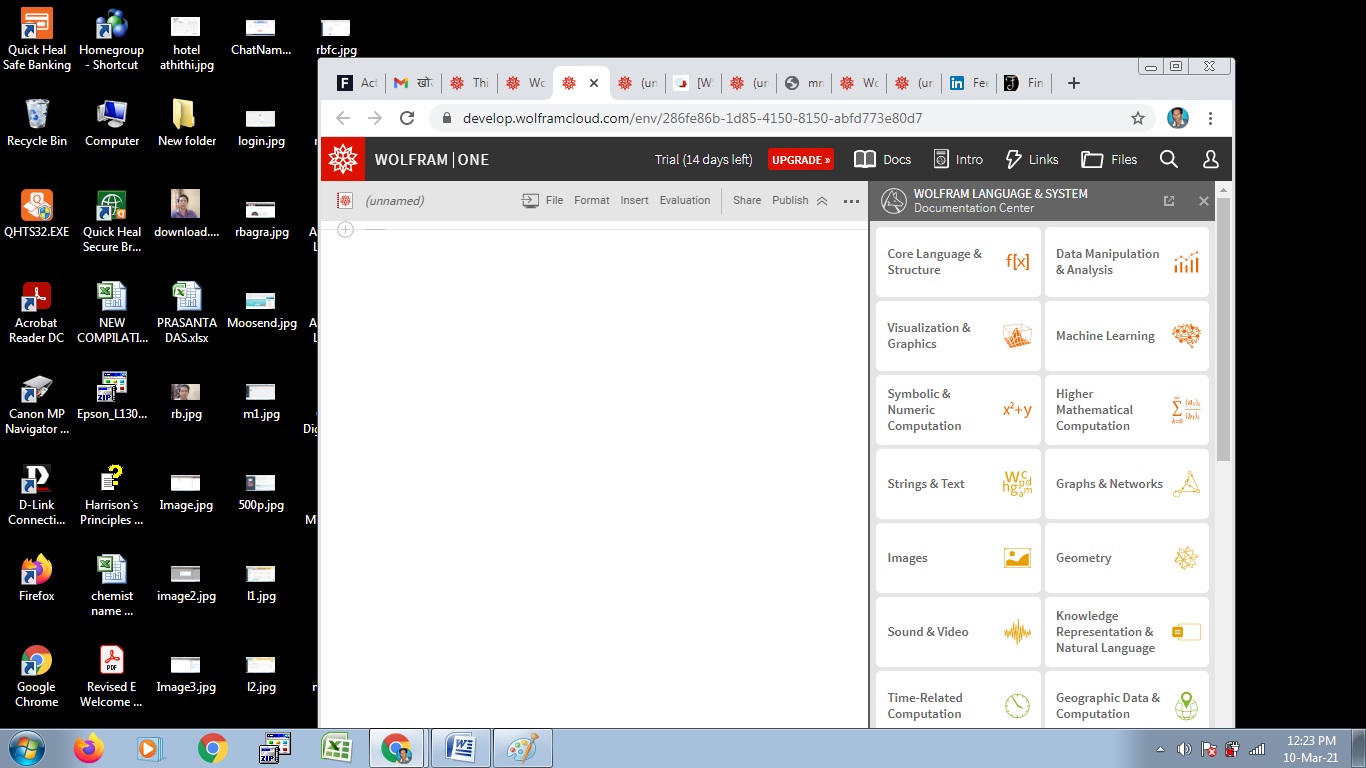Add new cell with plus circle
1366x768 pixels.
pyautogui.click(x=345, y=229)
